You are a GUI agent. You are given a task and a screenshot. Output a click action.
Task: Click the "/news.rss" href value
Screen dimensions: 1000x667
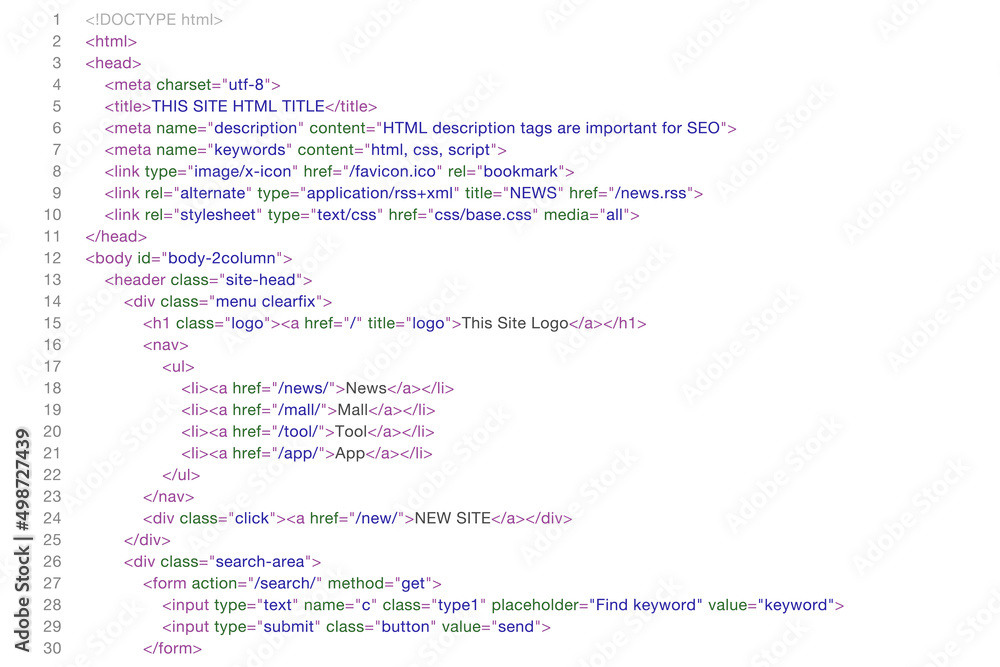pyautogui.click(x=651, y=193)
